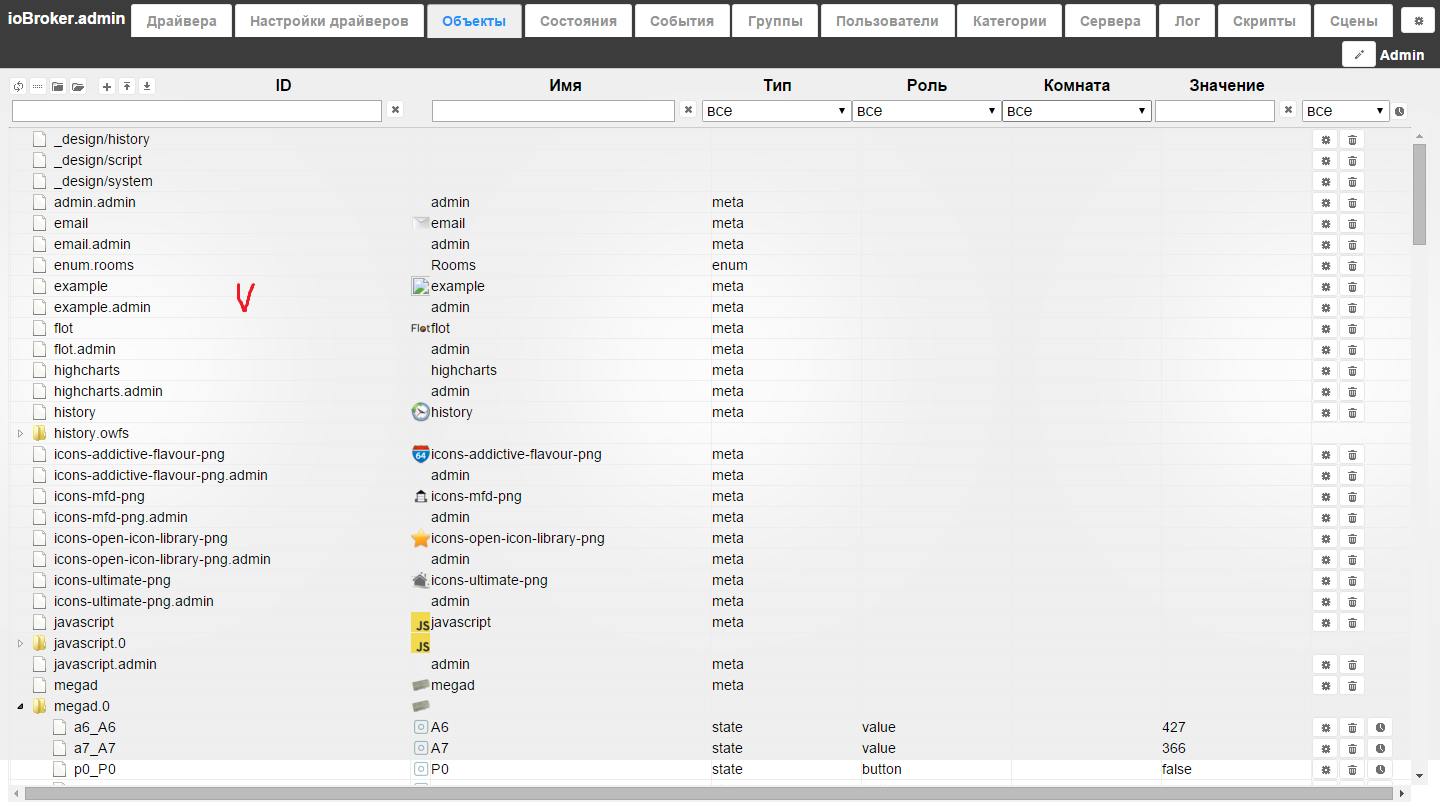Click the ID filter input field
Viewport: 1440px width, 802px height.
197,111
